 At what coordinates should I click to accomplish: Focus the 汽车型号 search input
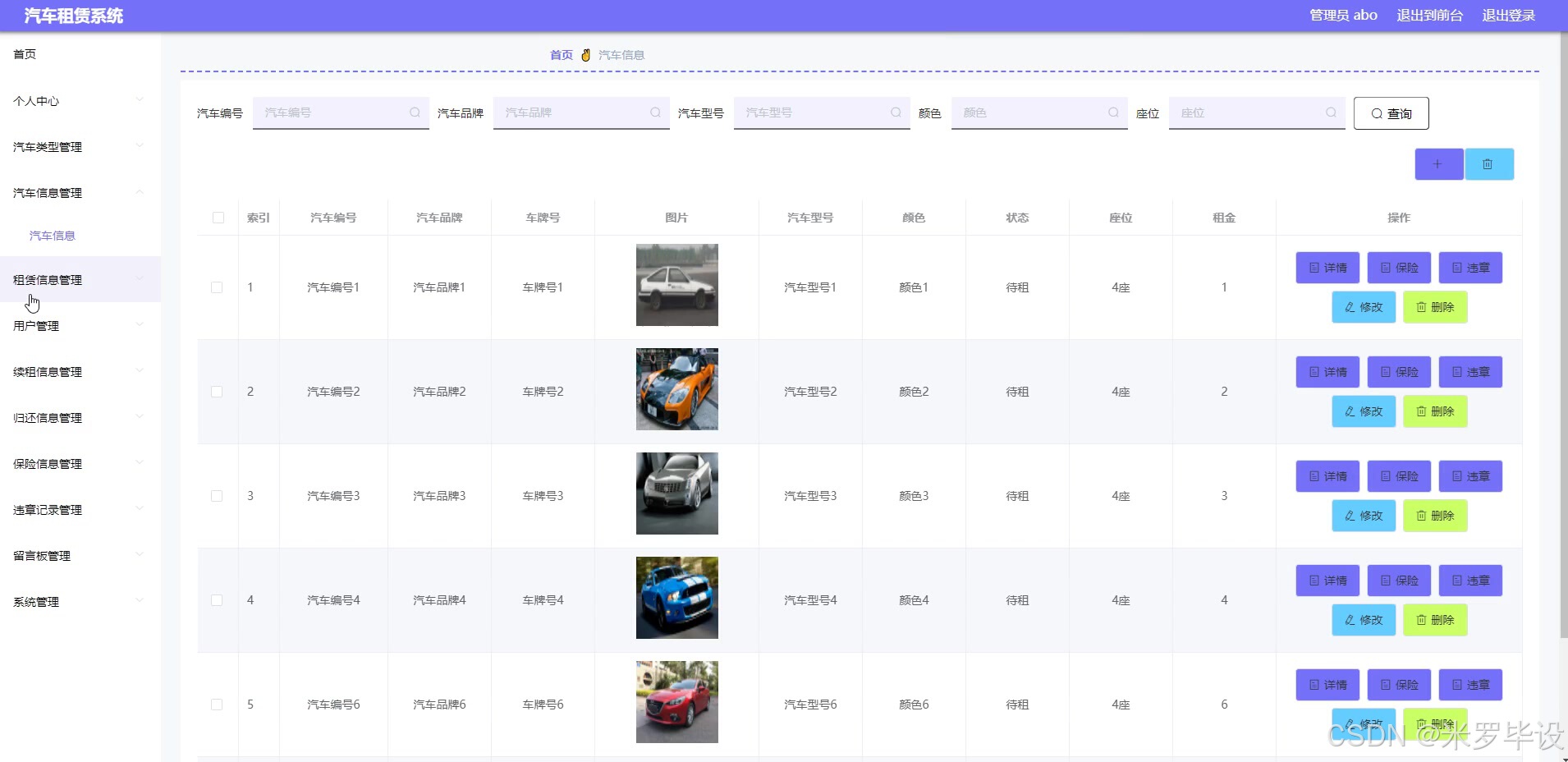click(822, 113)
